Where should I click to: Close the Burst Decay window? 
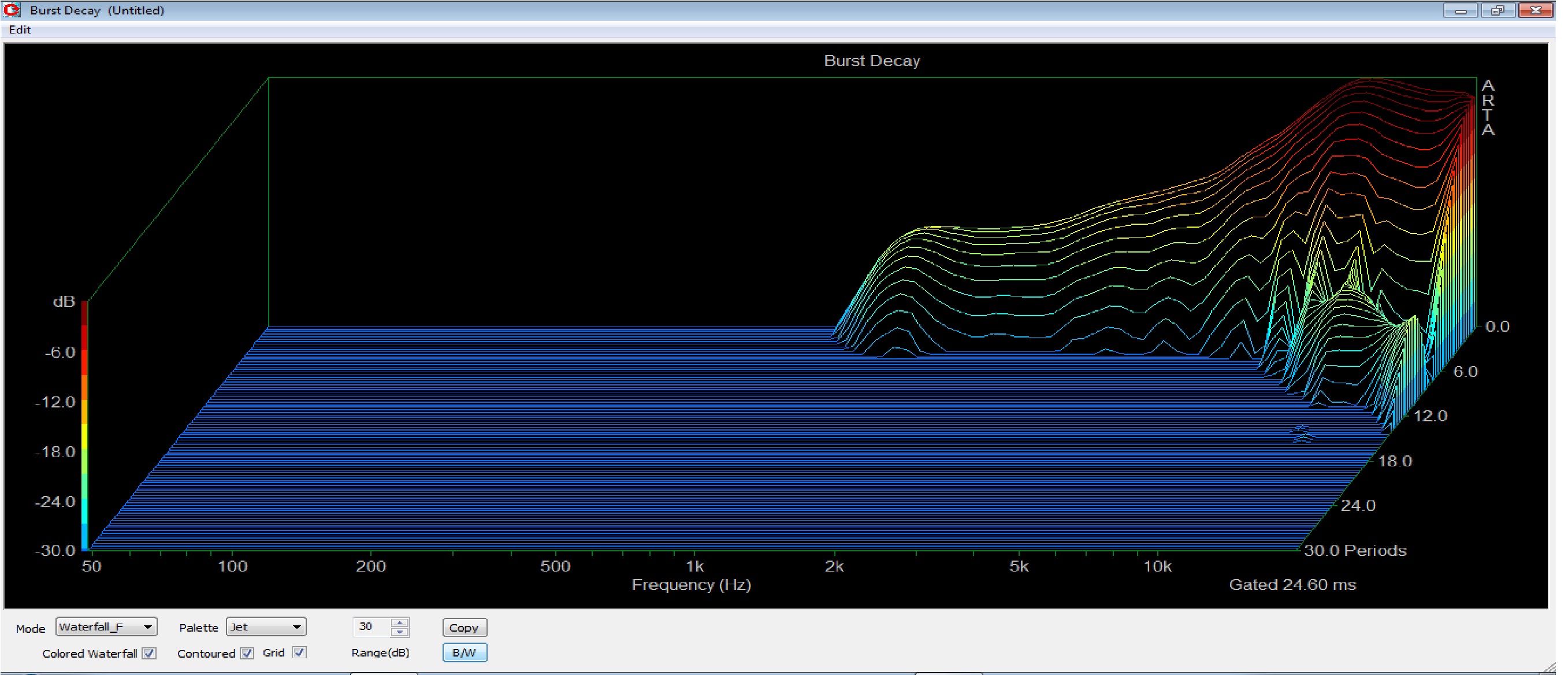tap(1535, 10)
